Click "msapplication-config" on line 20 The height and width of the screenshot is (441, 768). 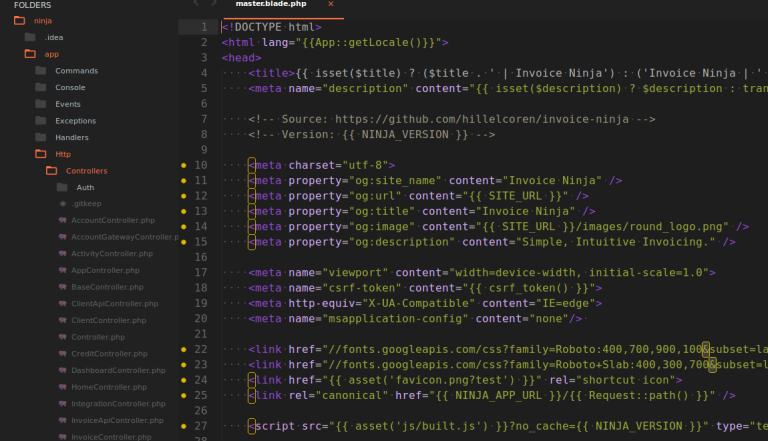[x=395, y=318]
